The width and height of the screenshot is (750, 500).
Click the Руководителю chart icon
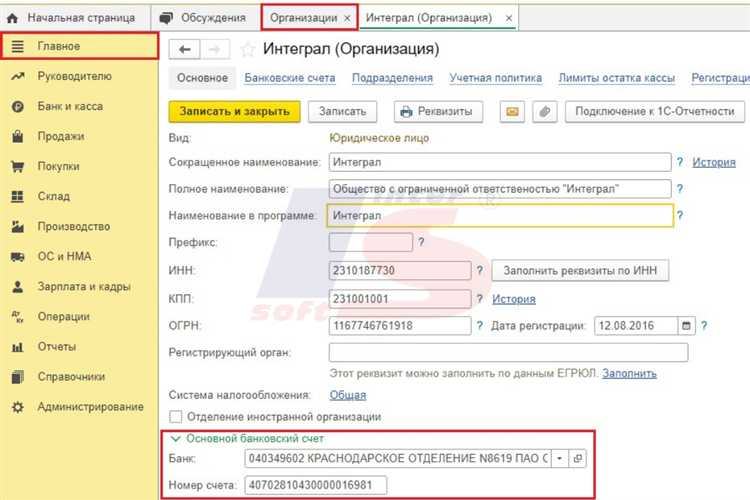pos(18,76)
